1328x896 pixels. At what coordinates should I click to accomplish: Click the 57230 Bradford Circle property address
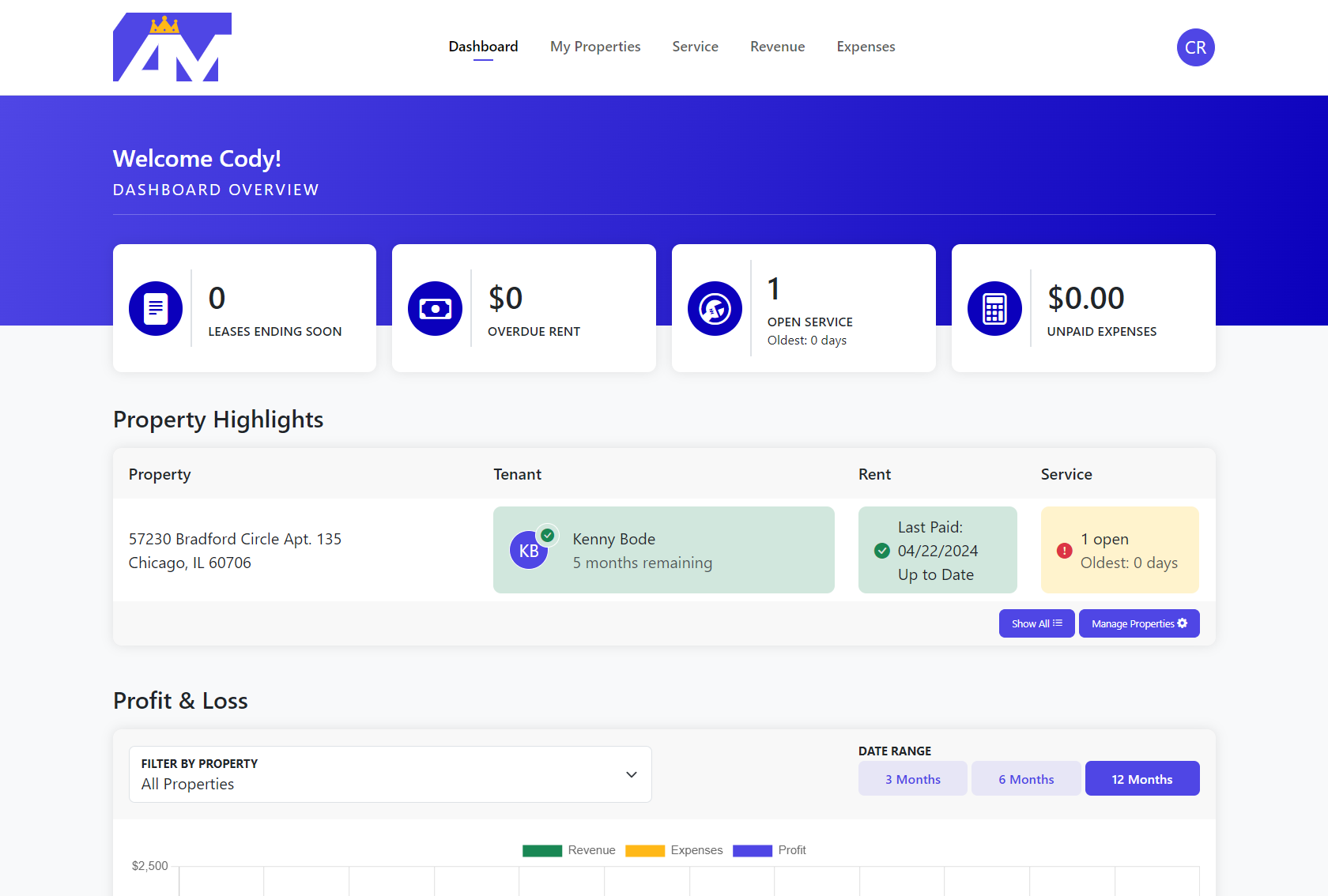[x=235, y=551]
